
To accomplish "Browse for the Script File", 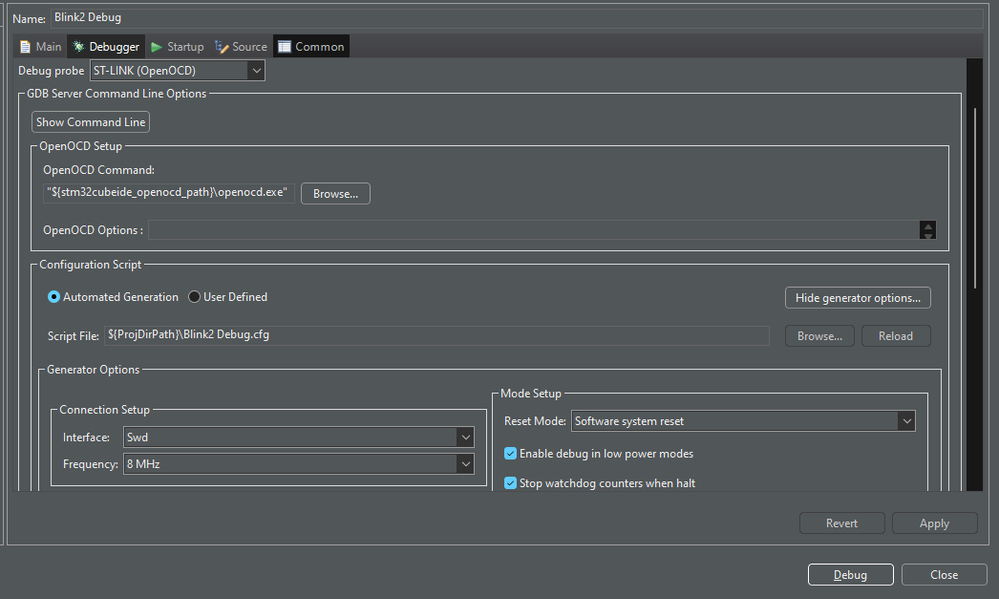I will (819, 336).
